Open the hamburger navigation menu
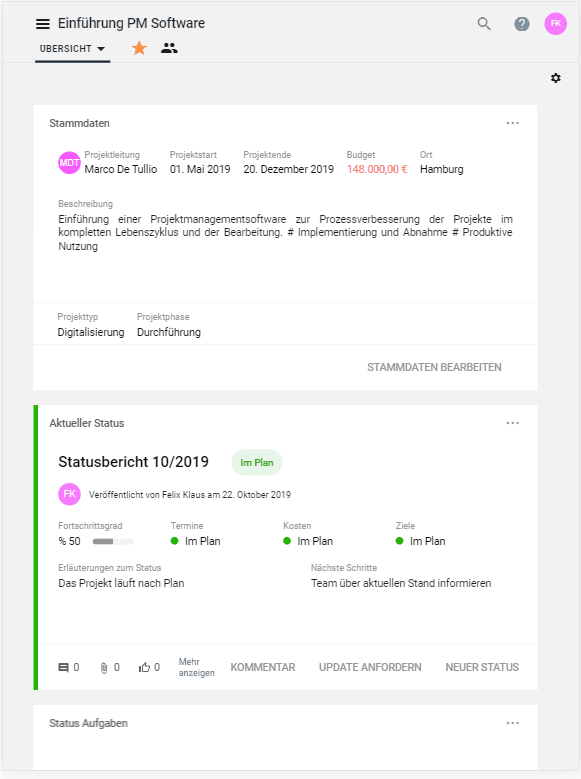Screen dimensions: 581x779 [x=43, y=23]
